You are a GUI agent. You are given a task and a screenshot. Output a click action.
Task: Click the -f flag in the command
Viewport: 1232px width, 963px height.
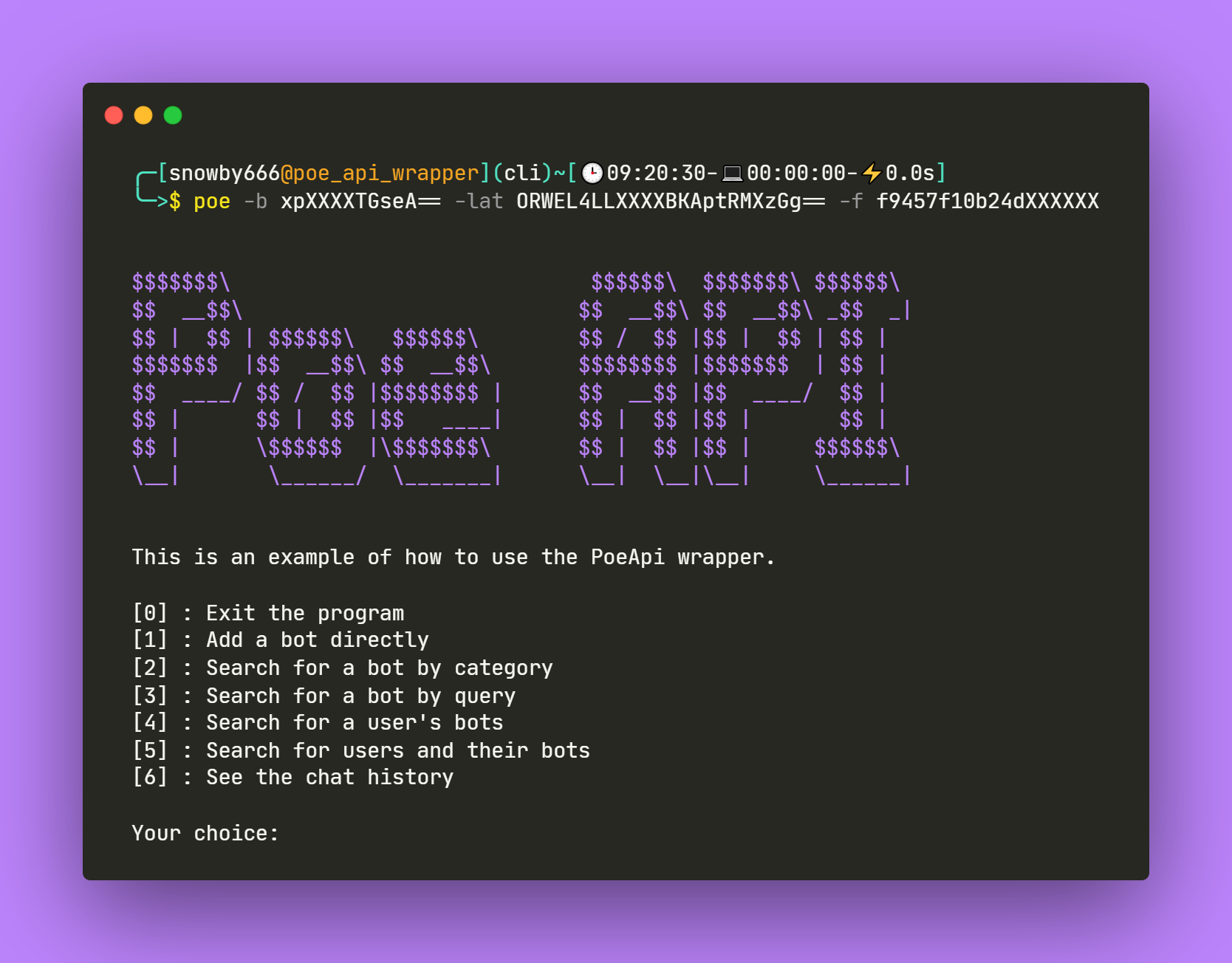(852, 200)
